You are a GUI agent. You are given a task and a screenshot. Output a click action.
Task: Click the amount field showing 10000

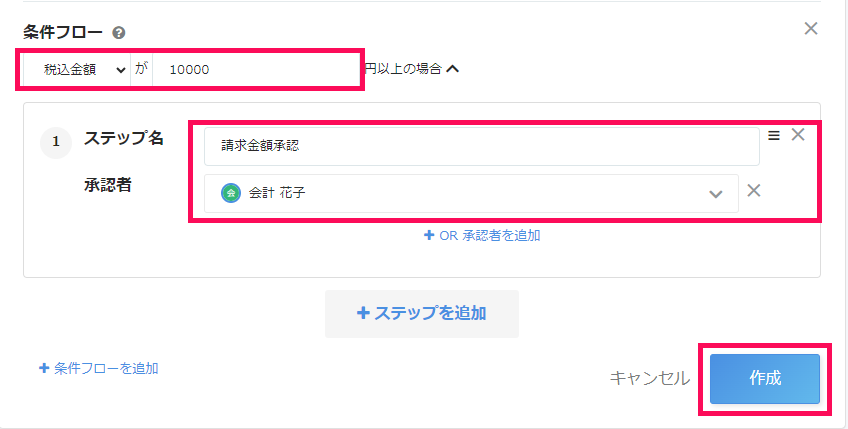point(255,70)
